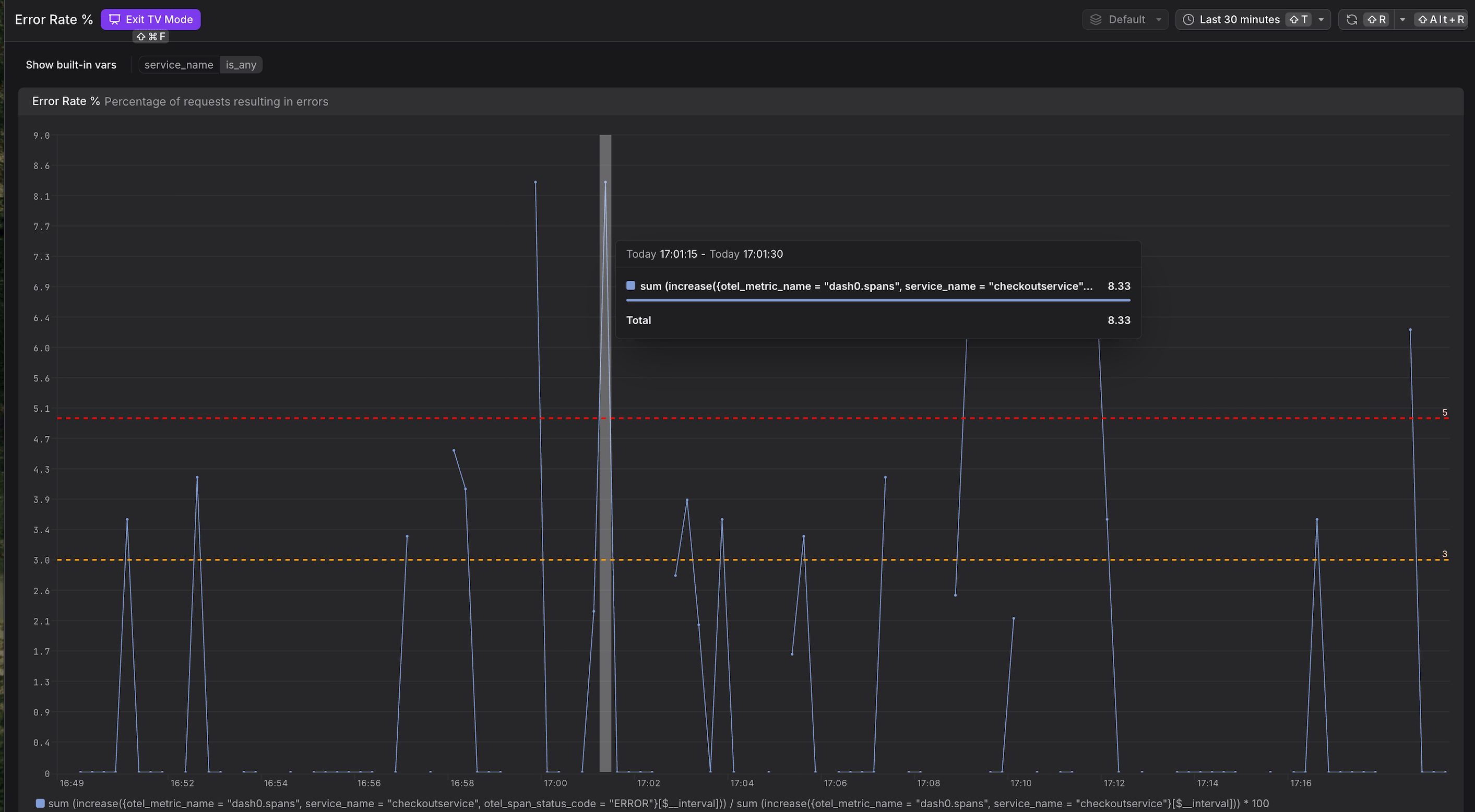Select the service_name variable chip
This screenshot has height=812, width=1475.
pos(179,65)
